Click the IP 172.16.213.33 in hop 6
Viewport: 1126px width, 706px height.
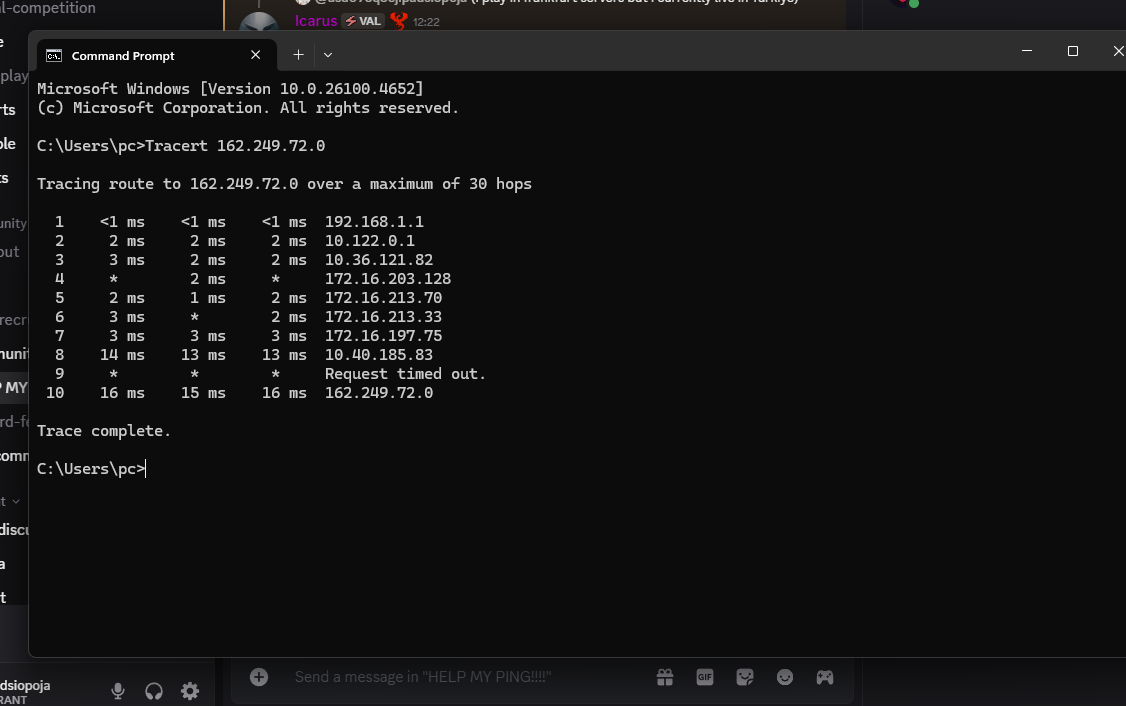point(383,317)
